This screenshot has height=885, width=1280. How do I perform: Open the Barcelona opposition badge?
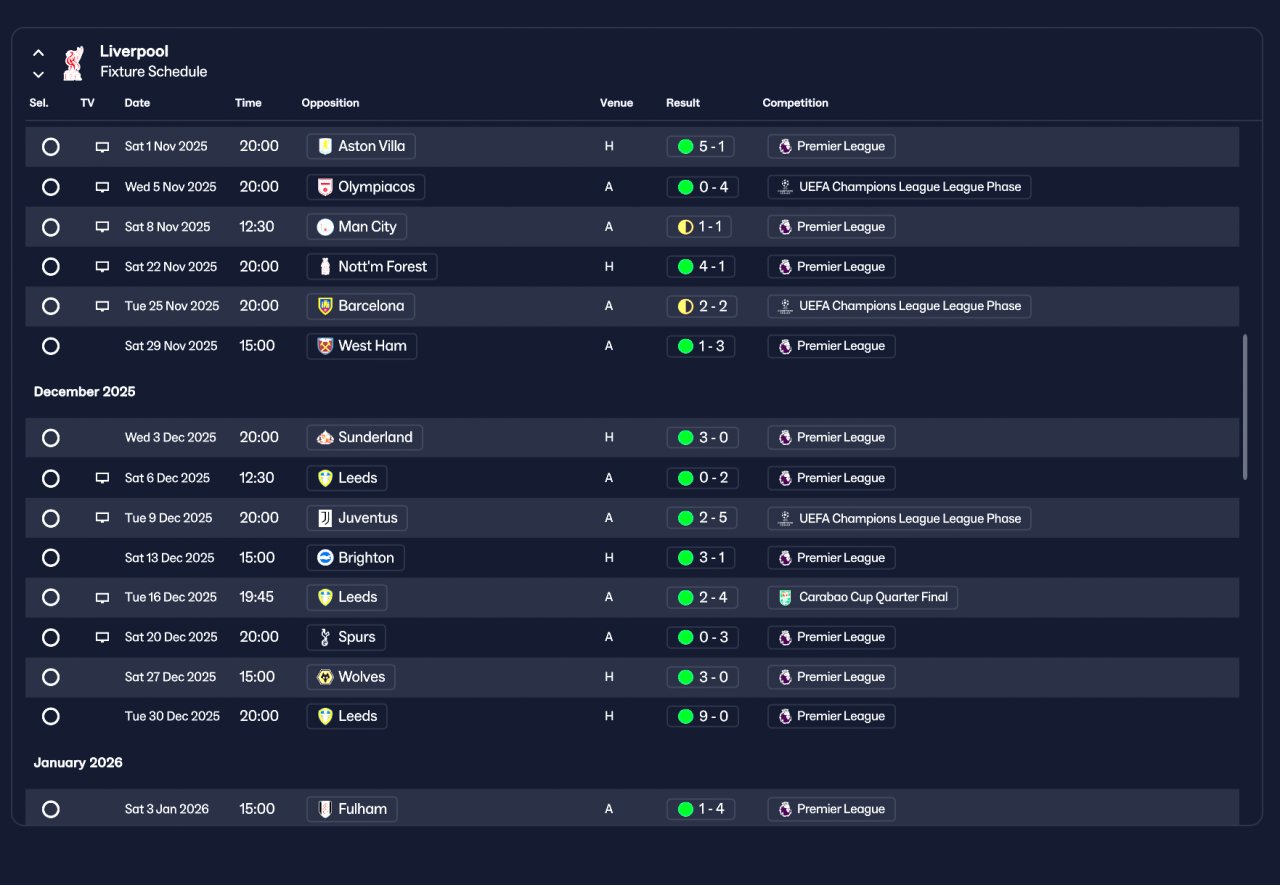361,306
